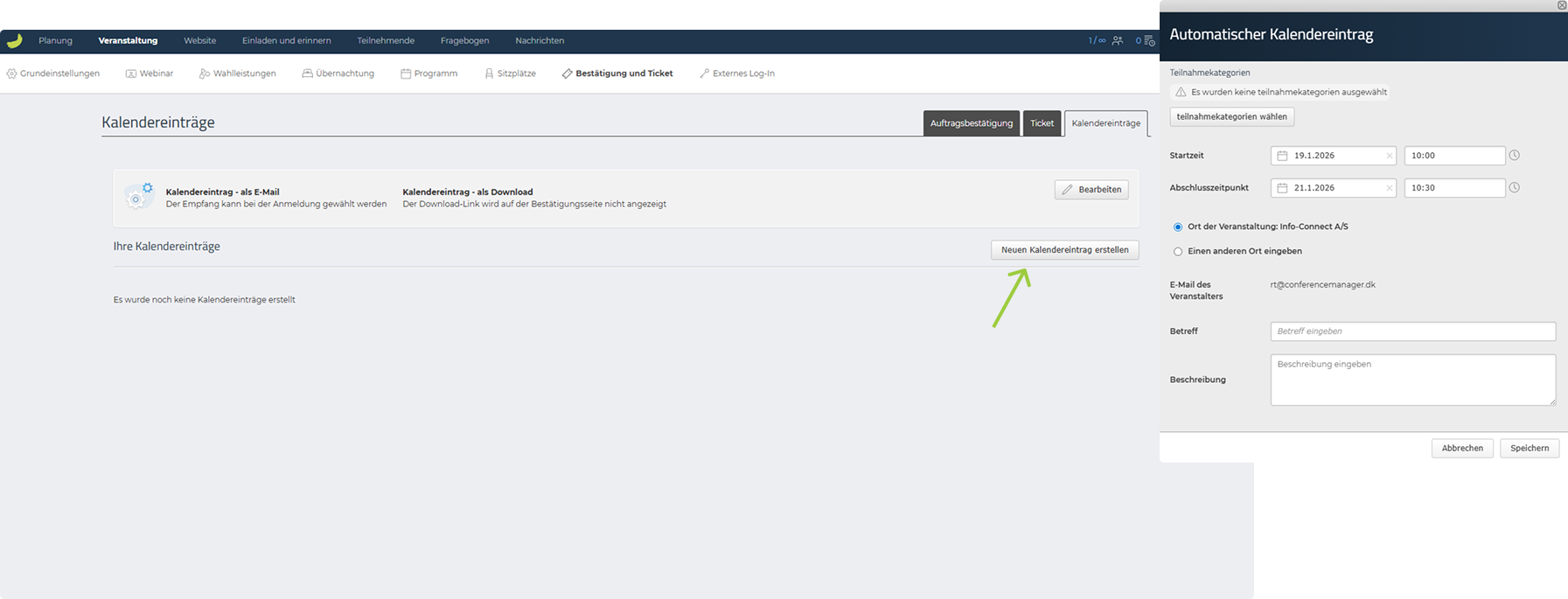Close the dialog with top-right X icon
This screenshot has height=599, width=1568.
tap(1562, 5)
